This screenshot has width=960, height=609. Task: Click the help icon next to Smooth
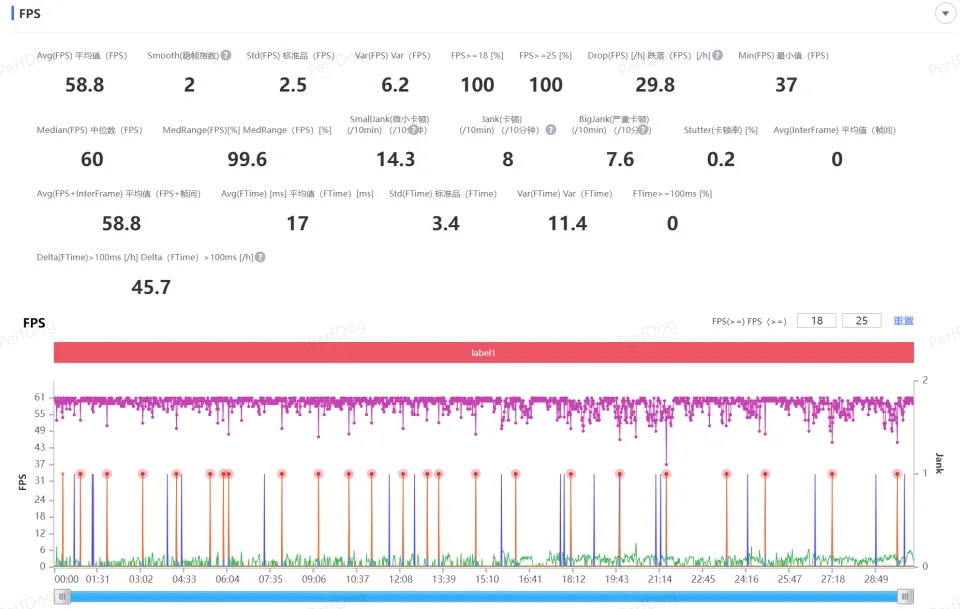(x=226, y=56)
